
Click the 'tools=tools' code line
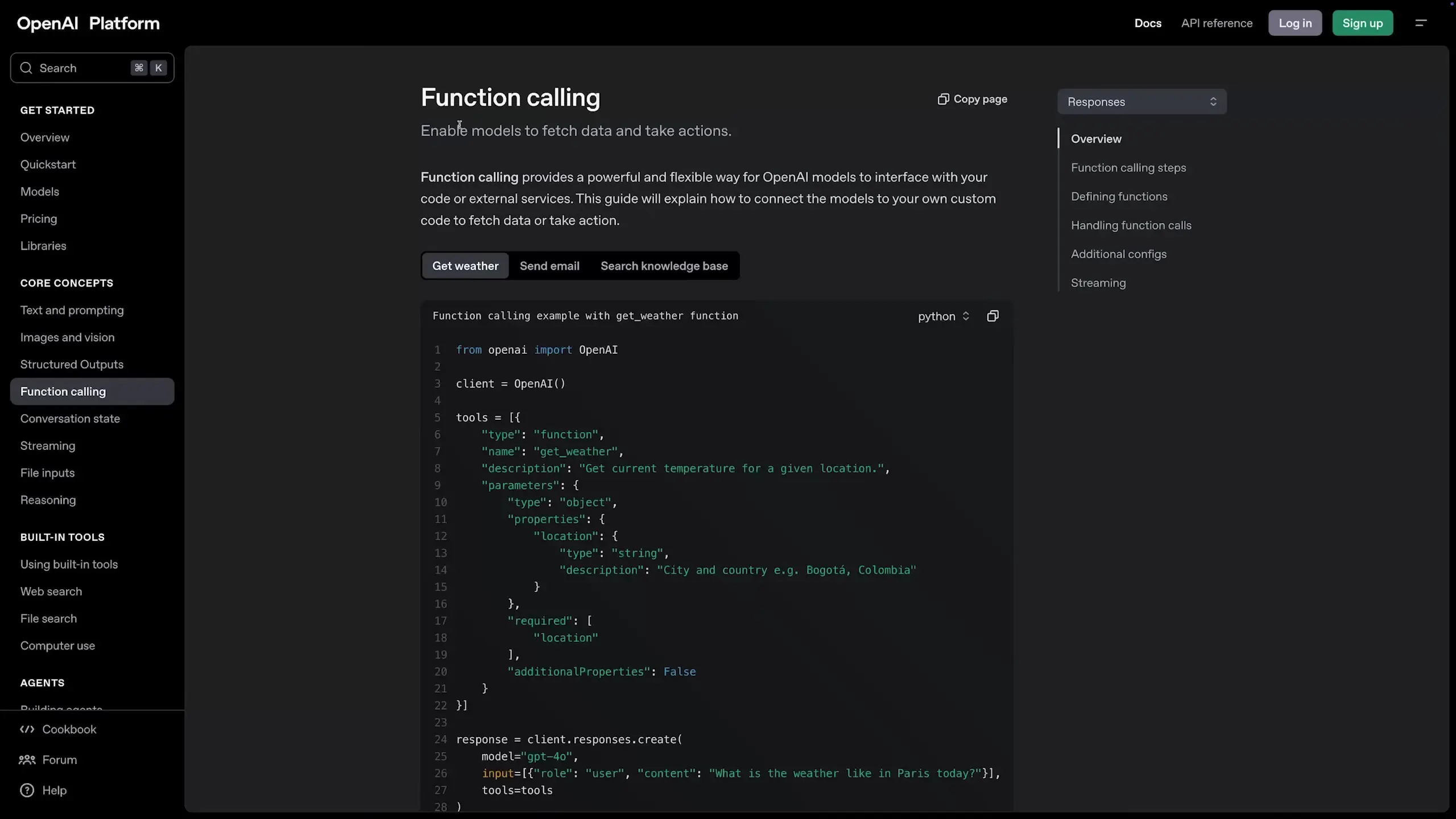pyautogui.click(x=517, y=791)
